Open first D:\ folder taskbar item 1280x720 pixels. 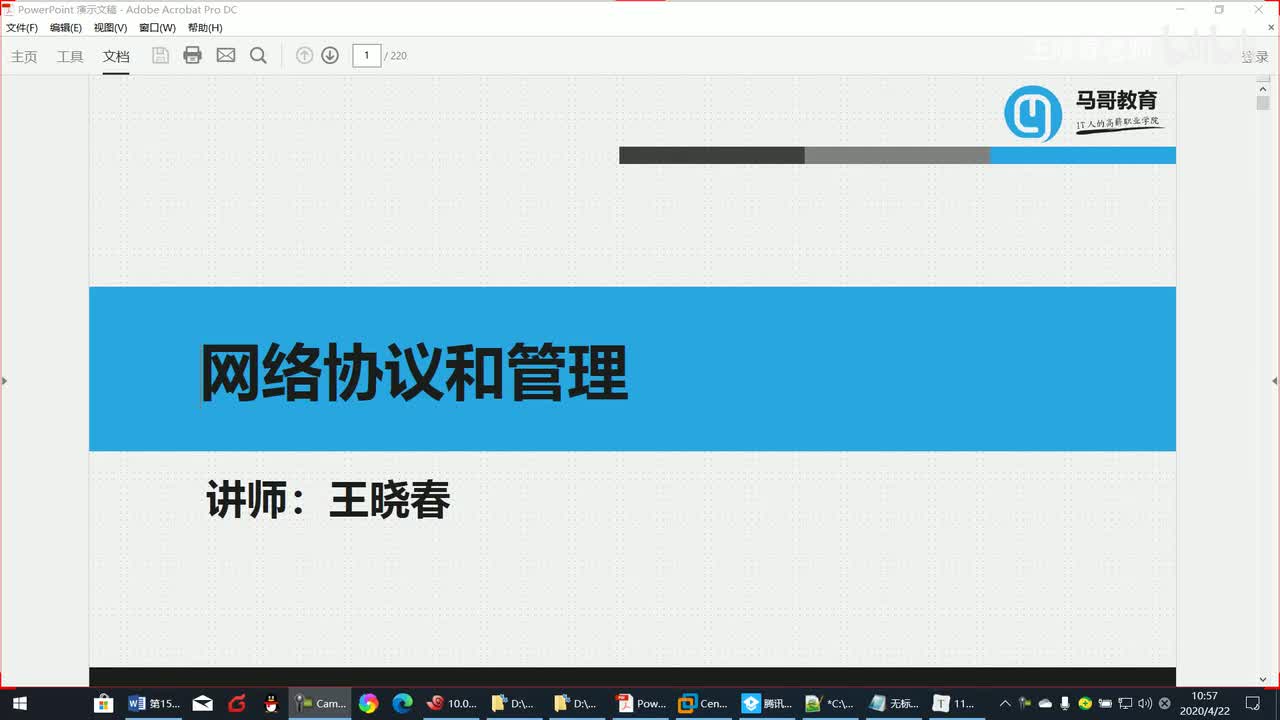click(514, 703)
